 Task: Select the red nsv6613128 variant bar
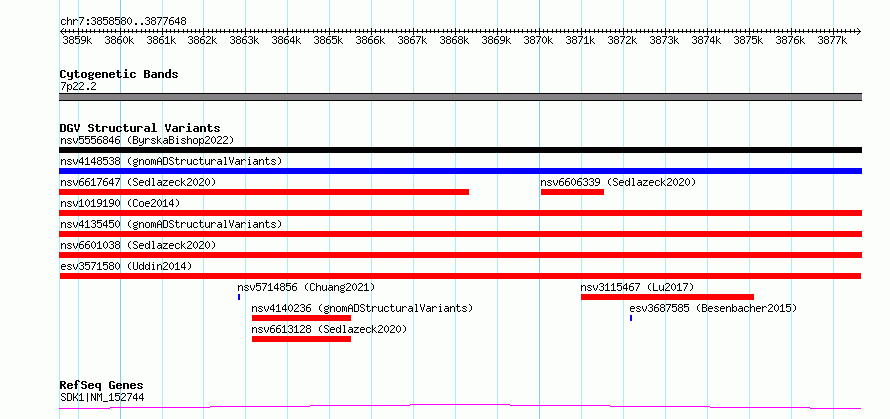[x=301, y=339]
